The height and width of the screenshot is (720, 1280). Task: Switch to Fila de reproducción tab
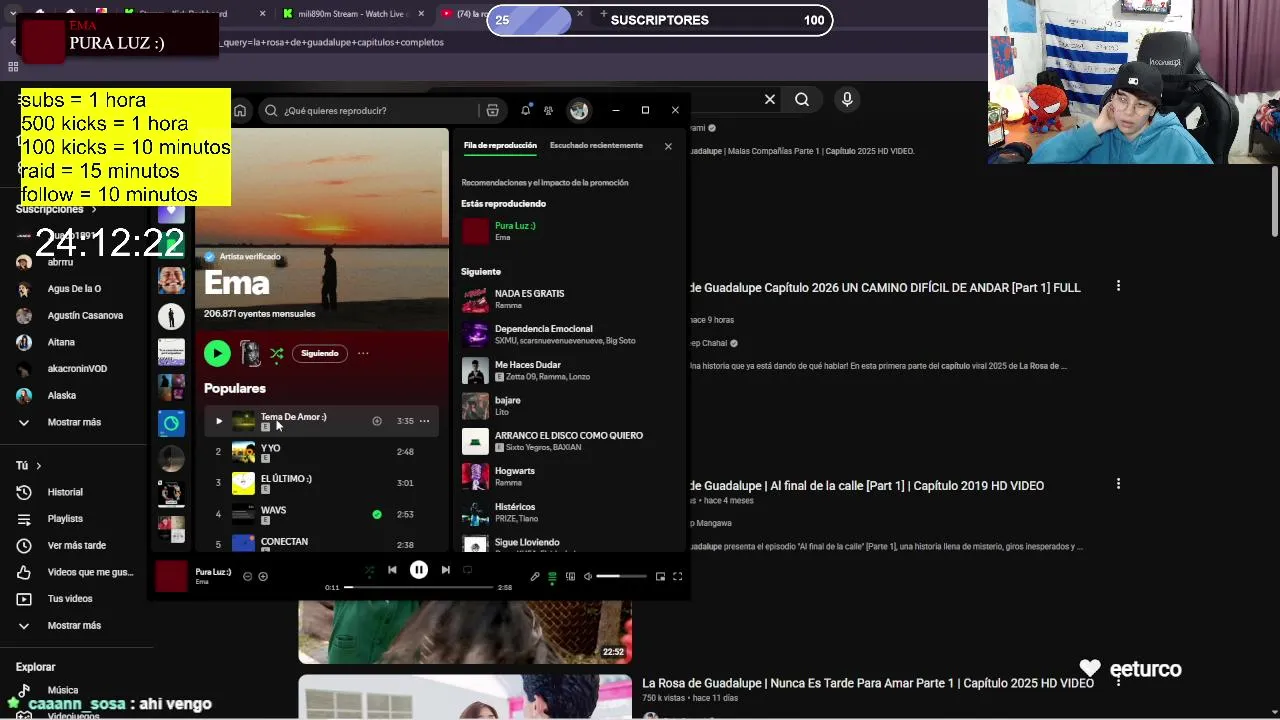click(500, 146)
